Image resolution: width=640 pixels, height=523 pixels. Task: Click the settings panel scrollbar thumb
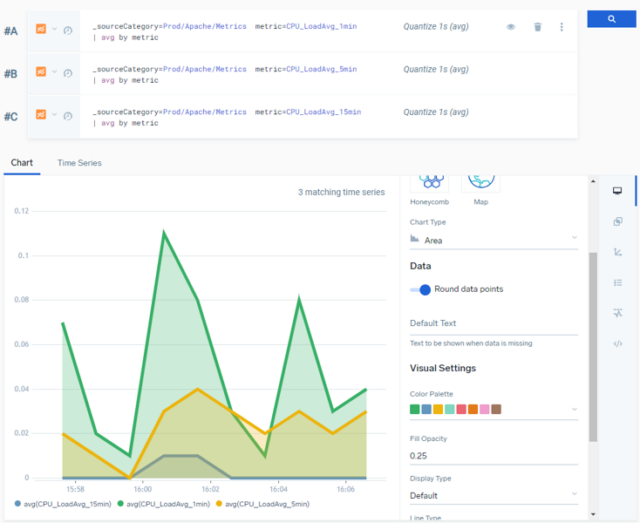(x=593, y=347)
